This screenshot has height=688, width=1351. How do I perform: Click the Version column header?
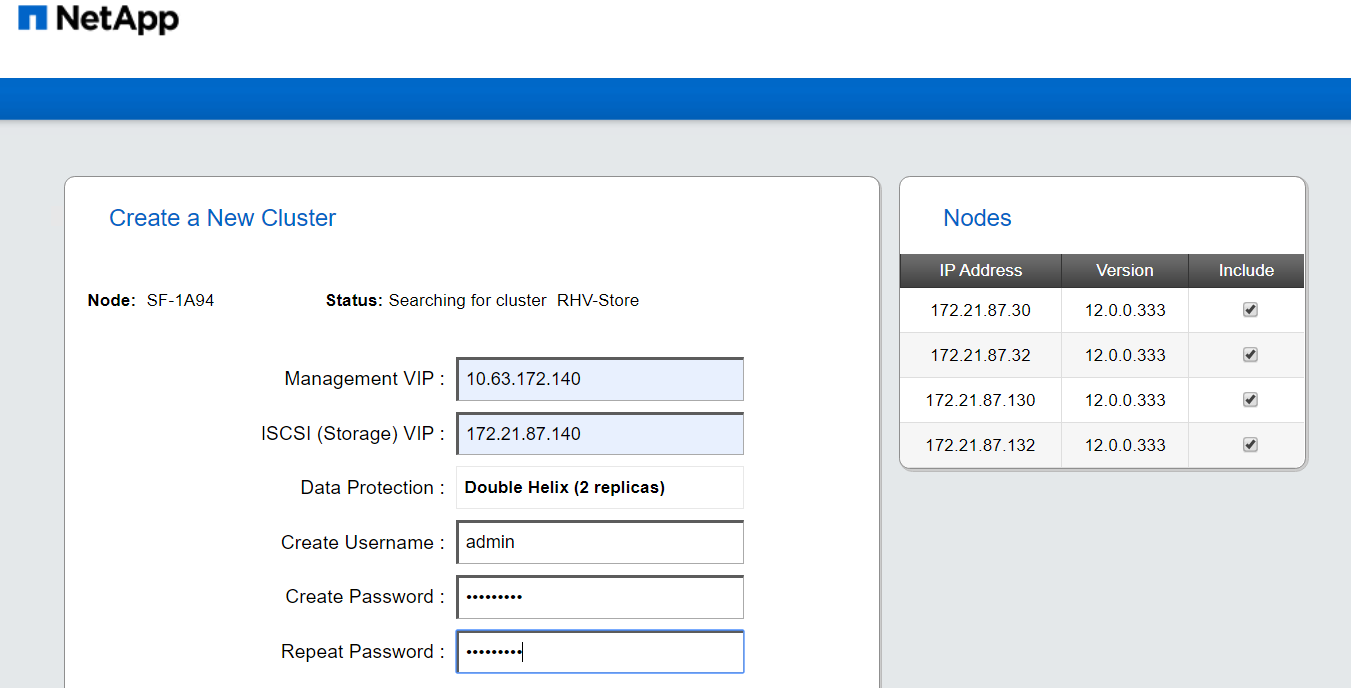[x=1124, y=271]
